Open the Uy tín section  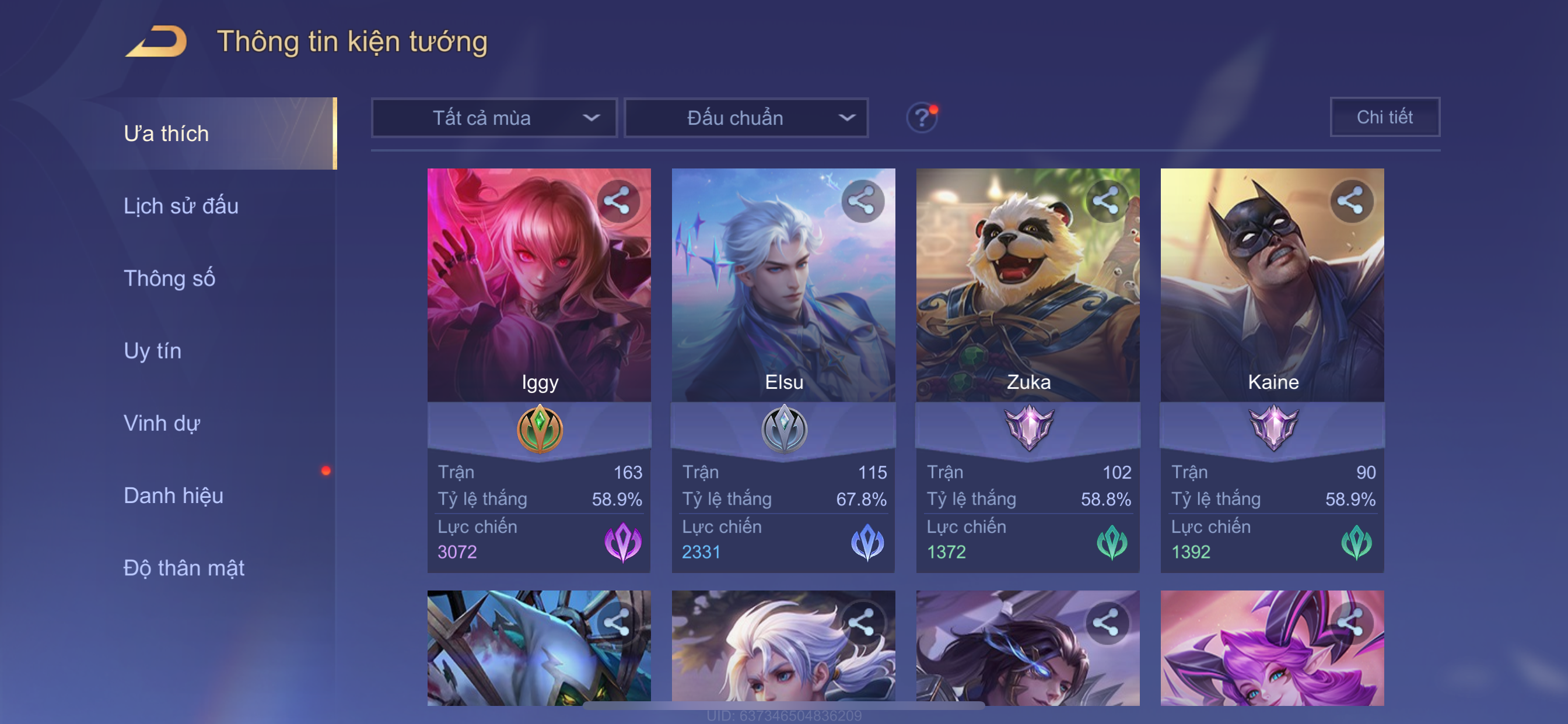pos(152,350)
